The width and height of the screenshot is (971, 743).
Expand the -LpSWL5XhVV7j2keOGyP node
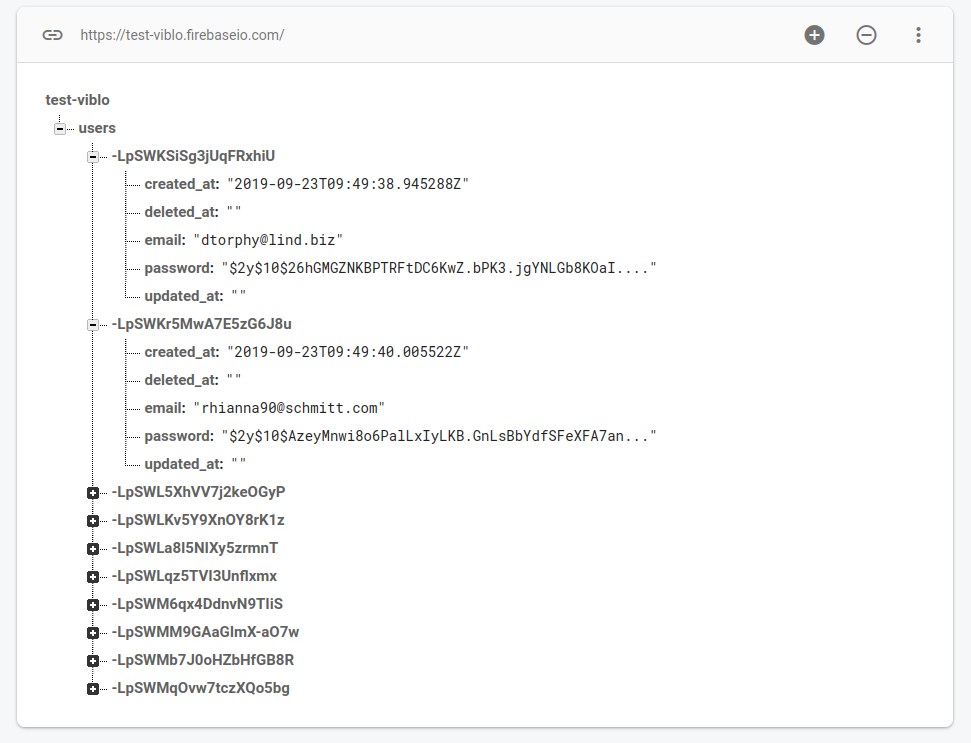coord(93,493)
